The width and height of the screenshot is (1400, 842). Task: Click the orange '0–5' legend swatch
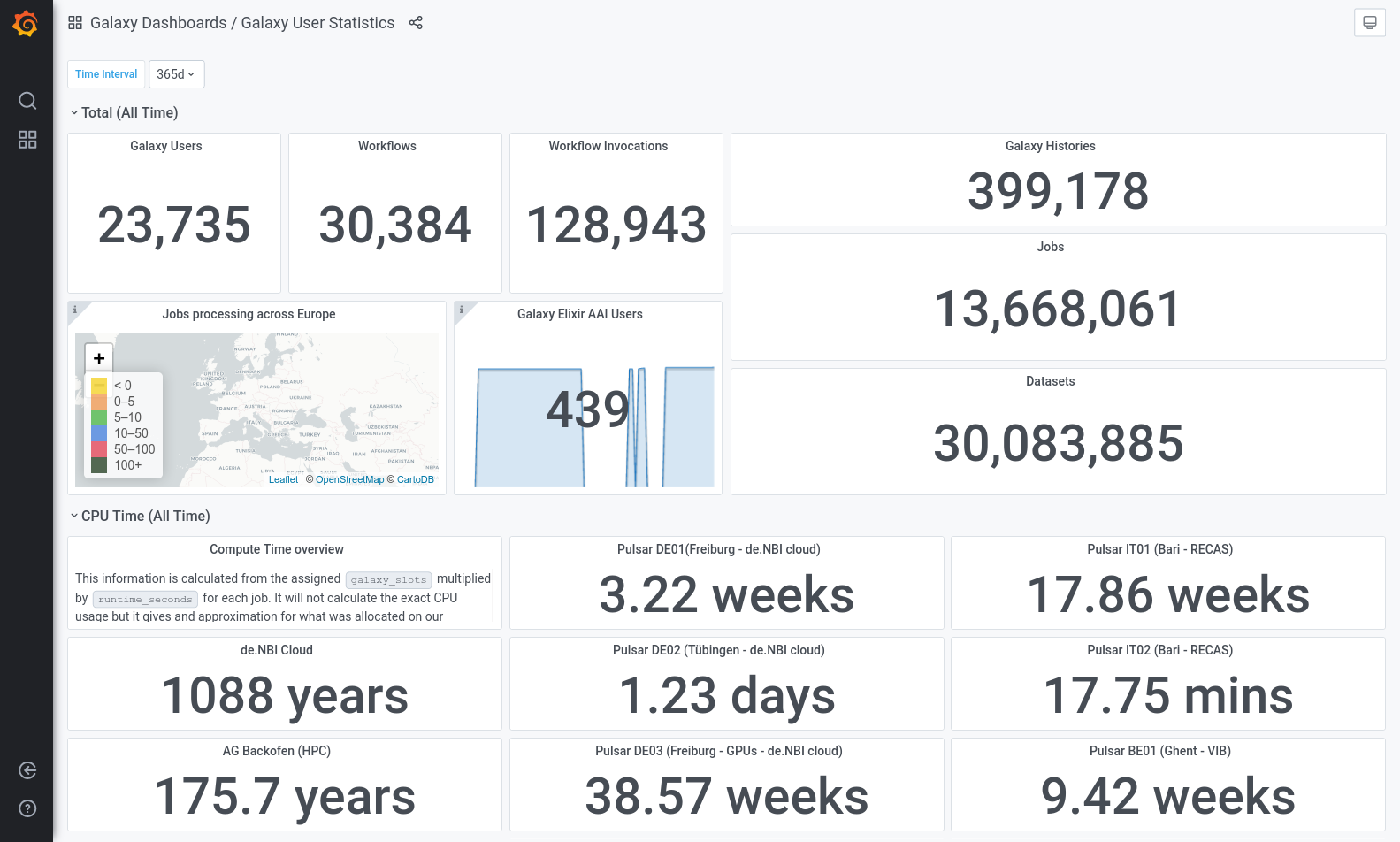(x=99, y=402)
